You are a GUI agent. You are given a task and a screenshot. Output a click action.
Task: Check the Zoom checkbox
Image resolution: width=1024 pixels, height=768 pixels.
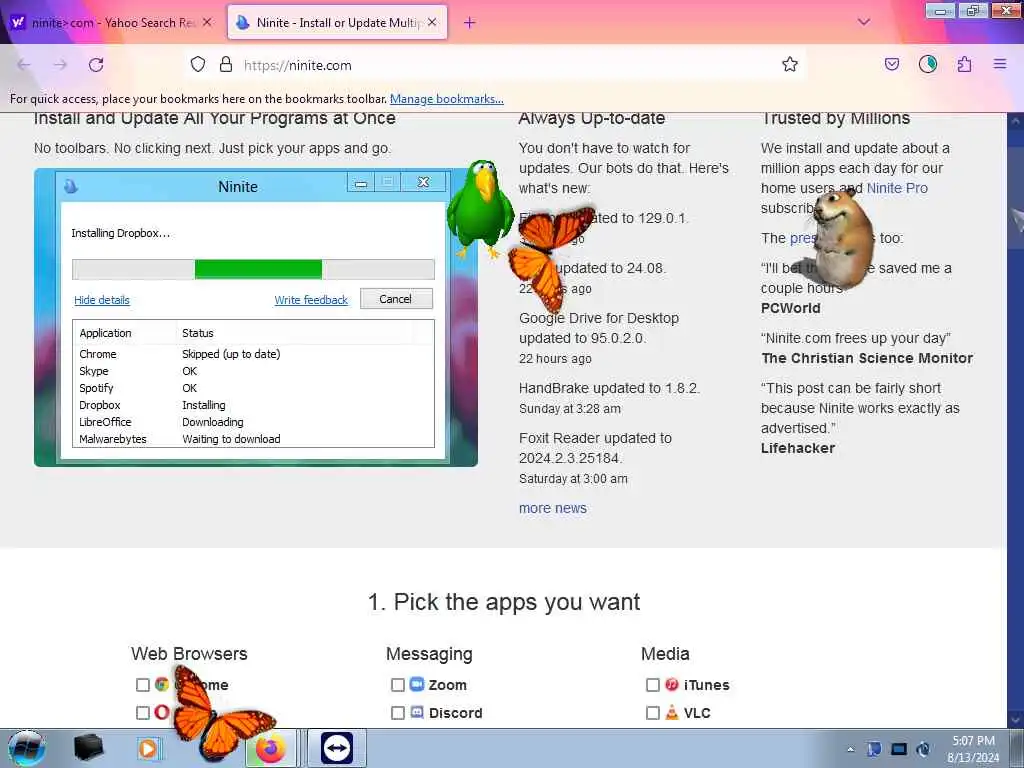pos(398,684)
